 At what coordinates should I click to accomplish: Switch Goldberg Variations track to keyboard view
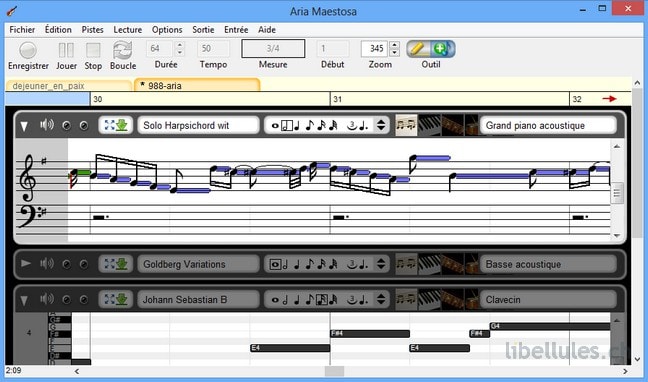pyautogui.click(x=429, y=264)
